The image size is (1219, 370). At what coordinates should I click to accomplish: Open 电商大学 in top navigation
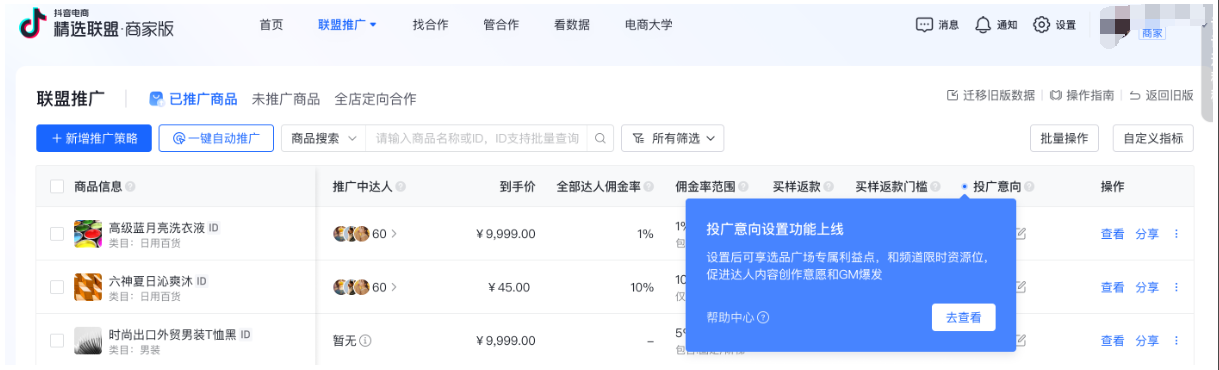click(648, 25)
